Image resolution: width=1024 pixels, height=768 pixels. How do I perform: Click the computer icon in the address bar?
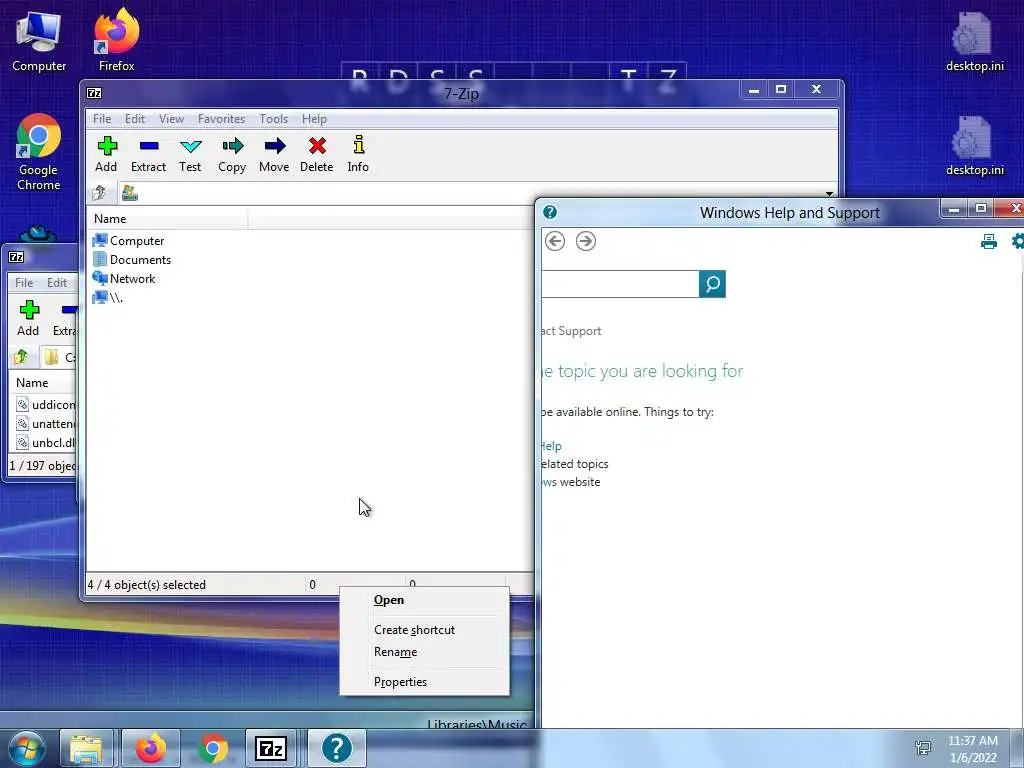coord(130,193)
